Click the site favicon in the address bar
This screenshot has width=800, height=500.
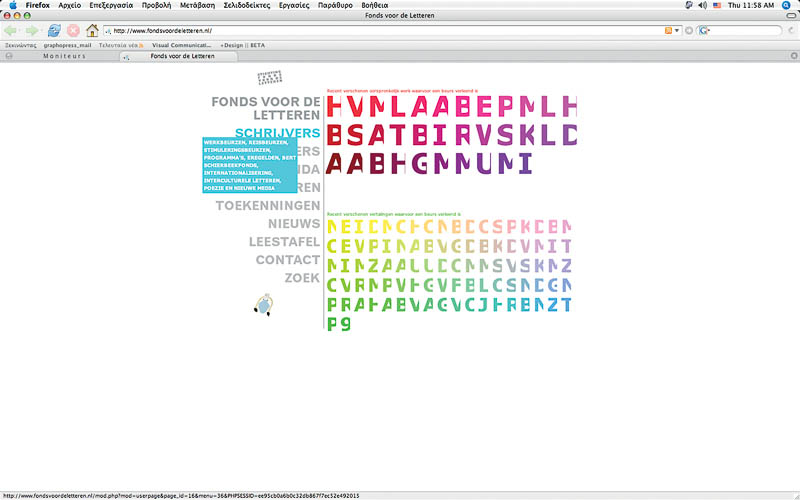pyautogui.click(x=108, y=31)
